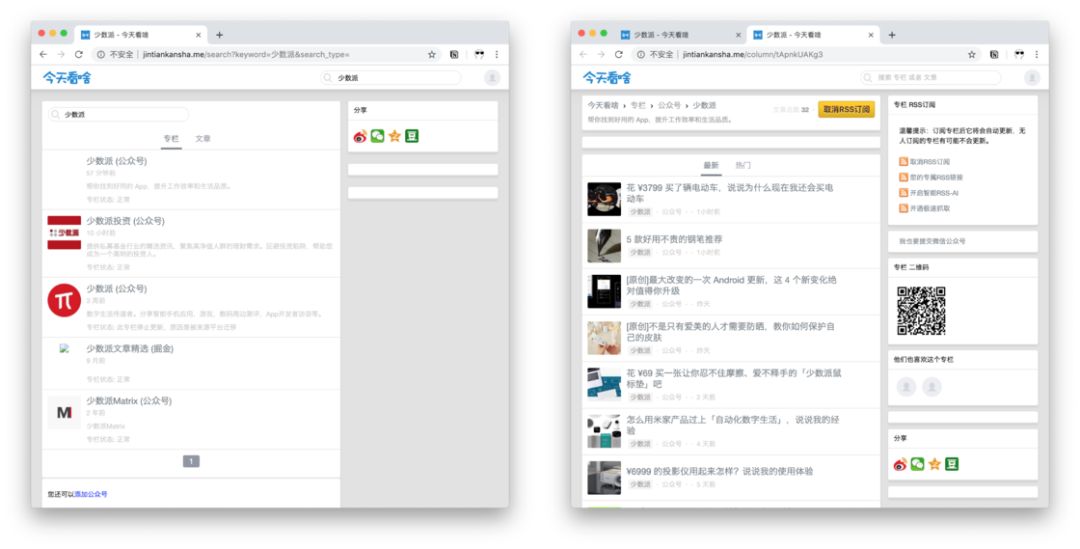The image size is (1080, 549).
Task: Go to page 1 in search pagination
Action: click(x=191, y=462)
